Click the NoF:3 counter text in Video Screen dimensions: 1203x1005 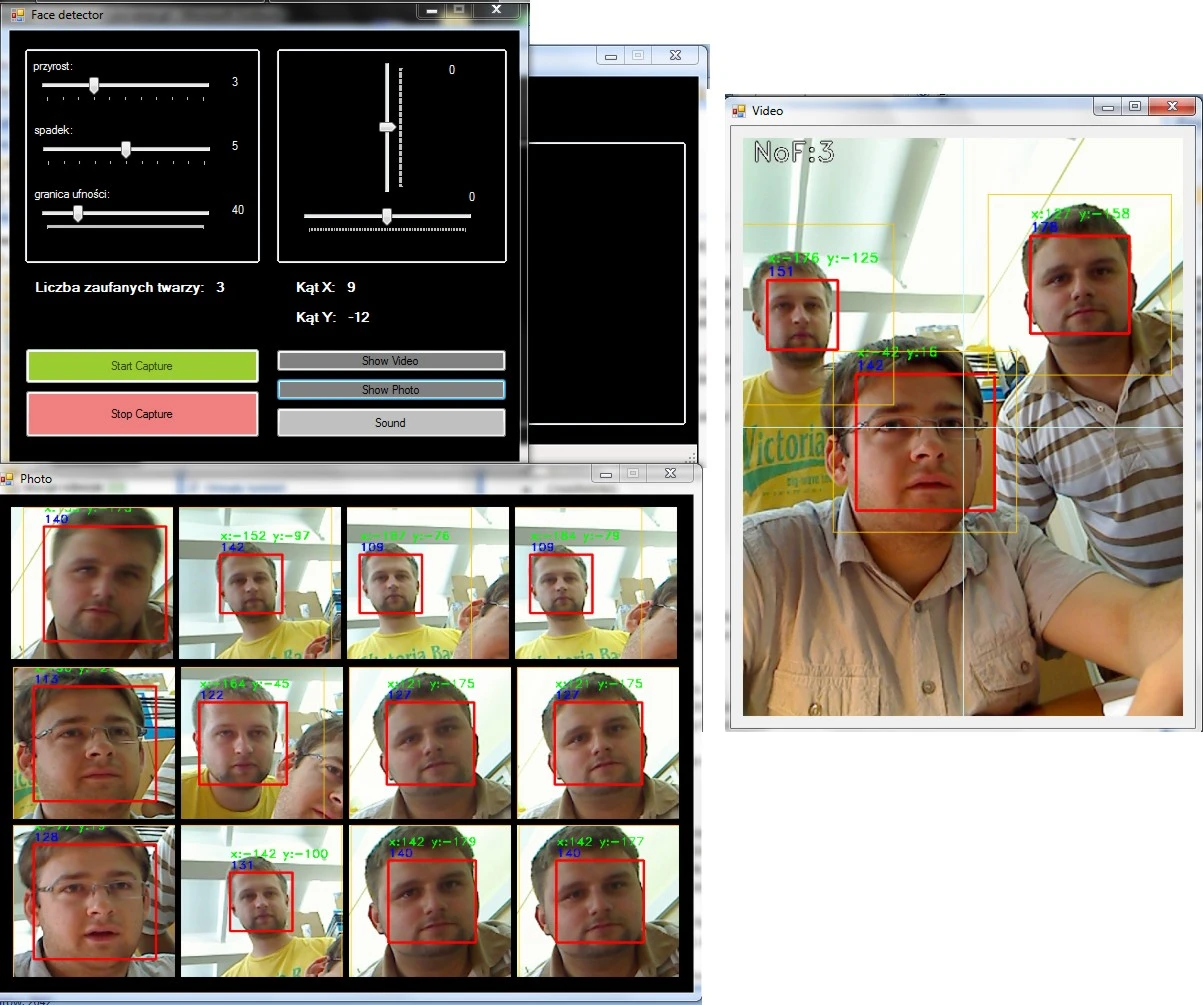(794, 153)
